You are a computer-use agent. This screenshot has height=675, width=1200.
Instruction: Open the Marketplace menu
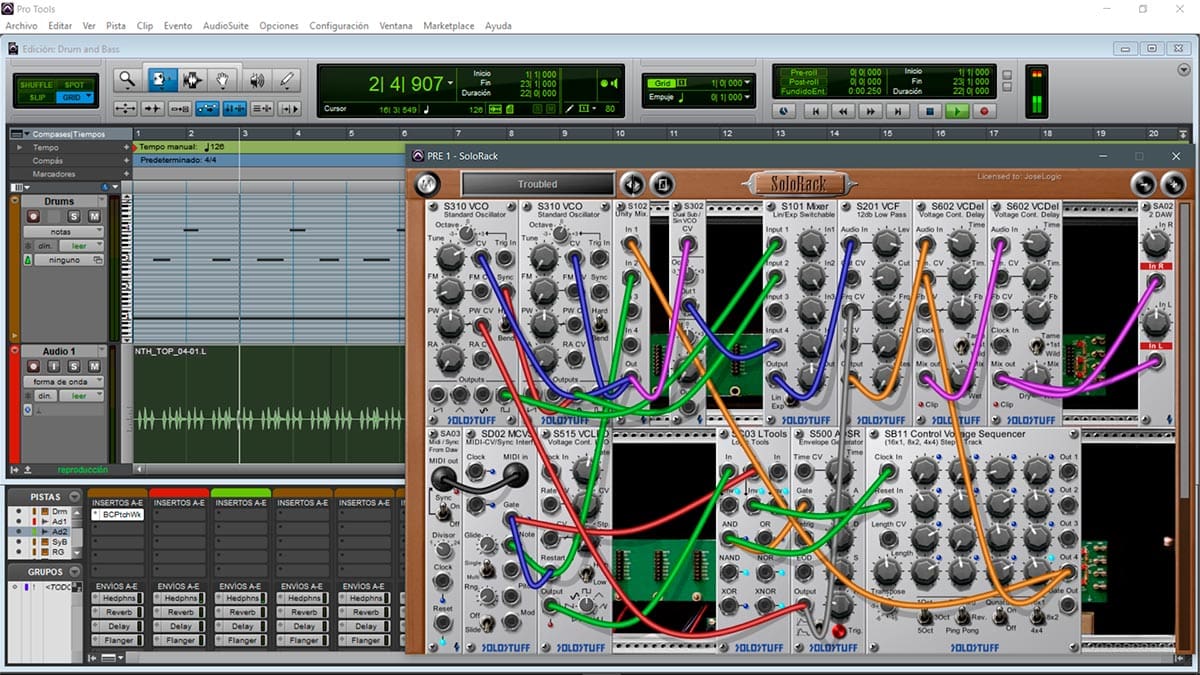coord(449,25)
